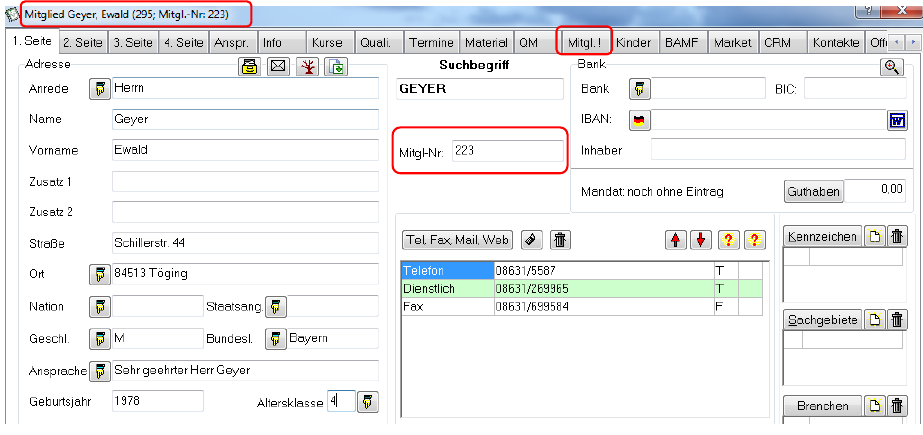This screenshot has height=435, width=923.
Task: Open Altersklasse lookup selection button
Action: (367, 402)
